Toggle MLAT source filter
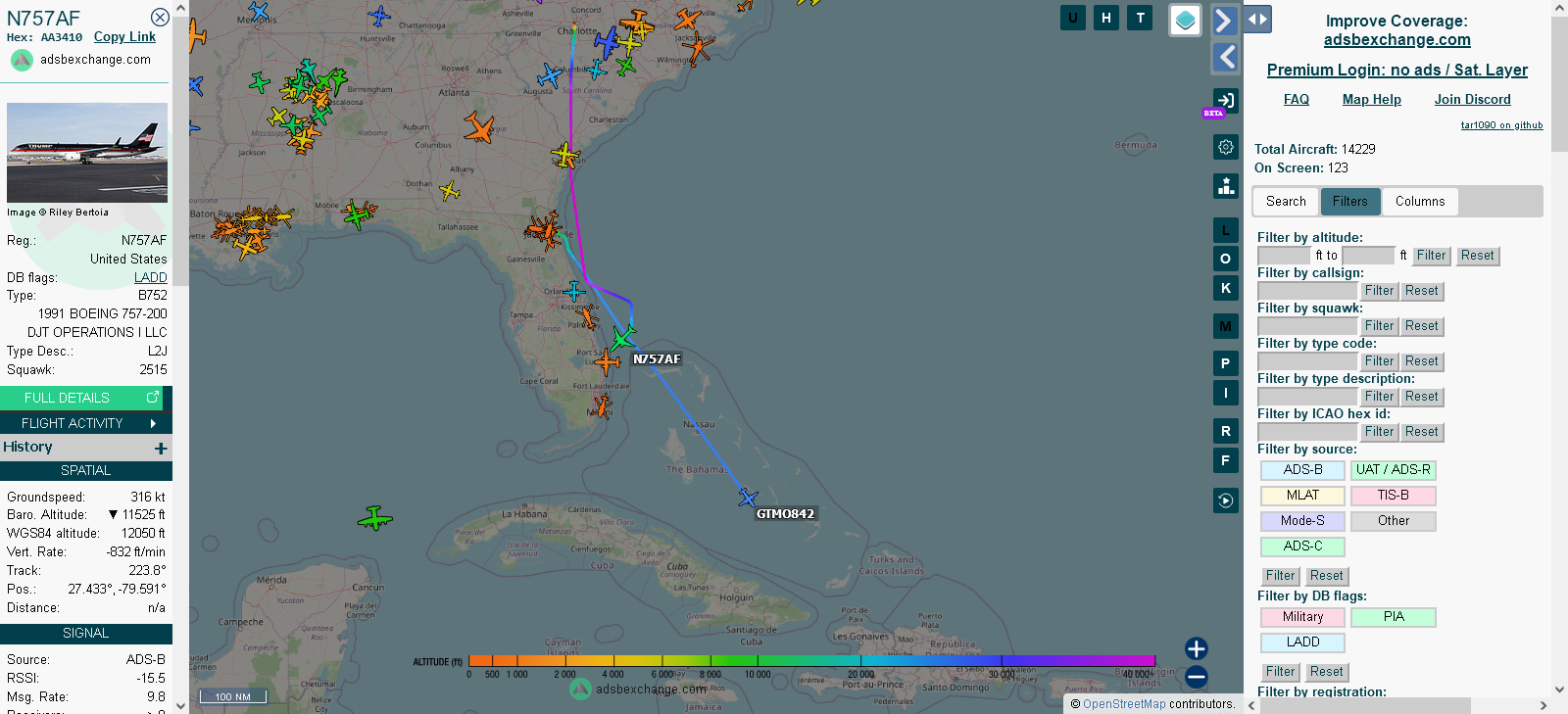Screen dimensions: 1568x714 point(1302,496)
